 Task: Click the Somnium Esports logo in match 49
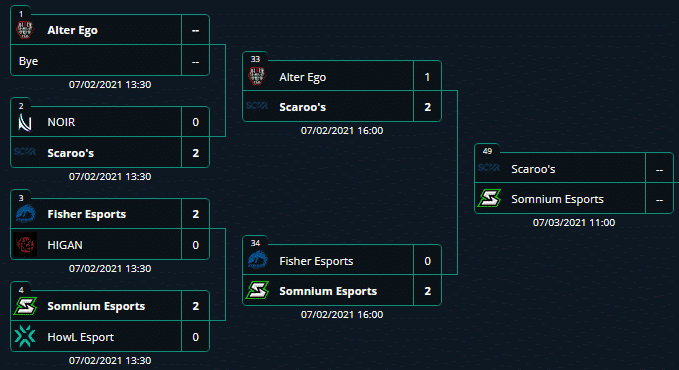[489, 199]
